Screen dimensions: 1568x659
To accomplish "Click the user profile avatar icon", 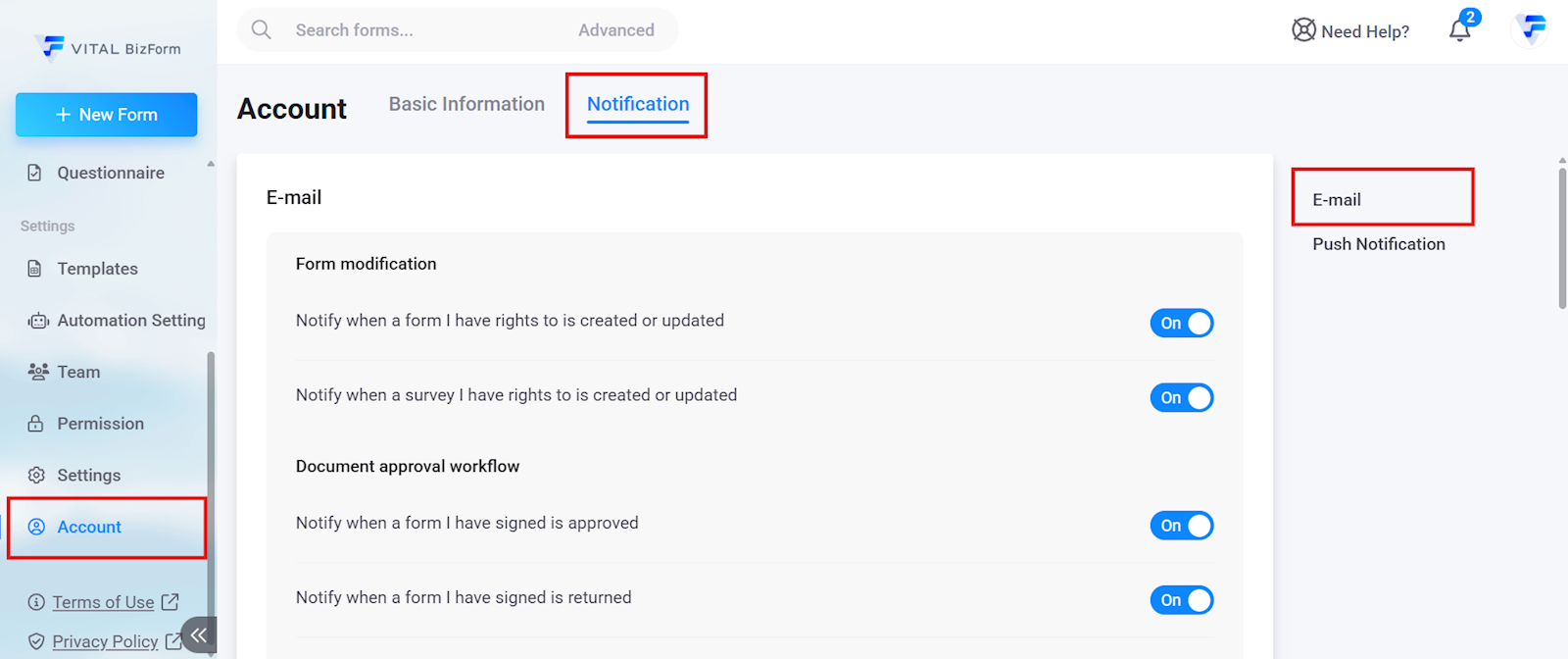I will 1530,29.
